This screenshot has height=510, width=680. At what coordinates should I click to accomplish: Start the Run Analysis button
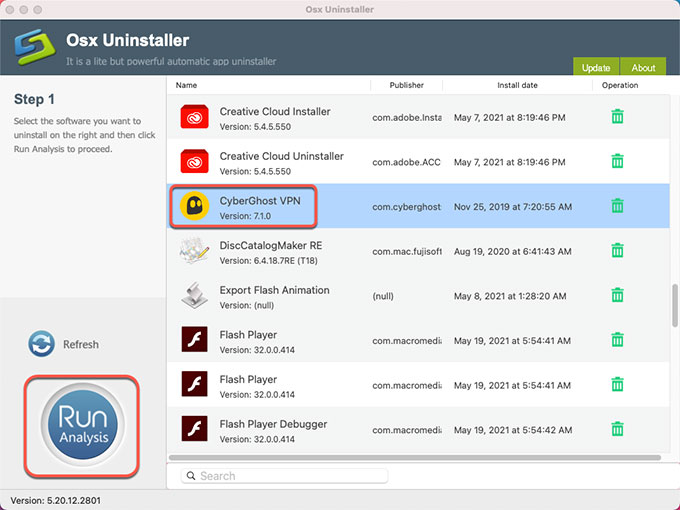coord(82,425)
